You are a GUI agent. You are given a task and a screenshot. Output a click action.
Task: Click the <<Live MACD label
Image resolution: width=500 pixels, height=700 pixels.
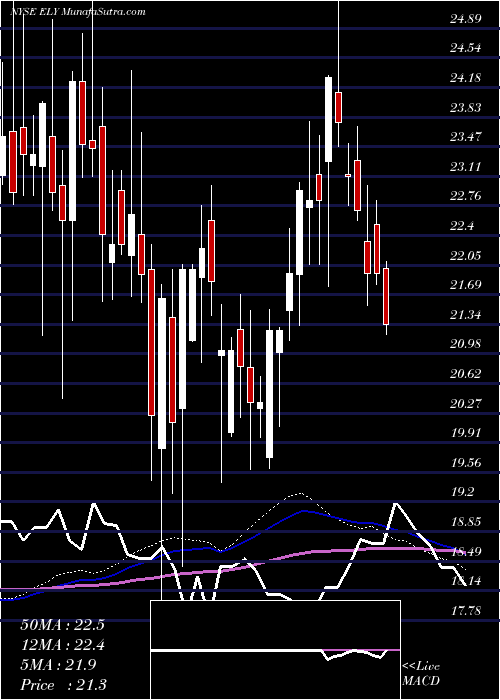[x=421, y=673]
